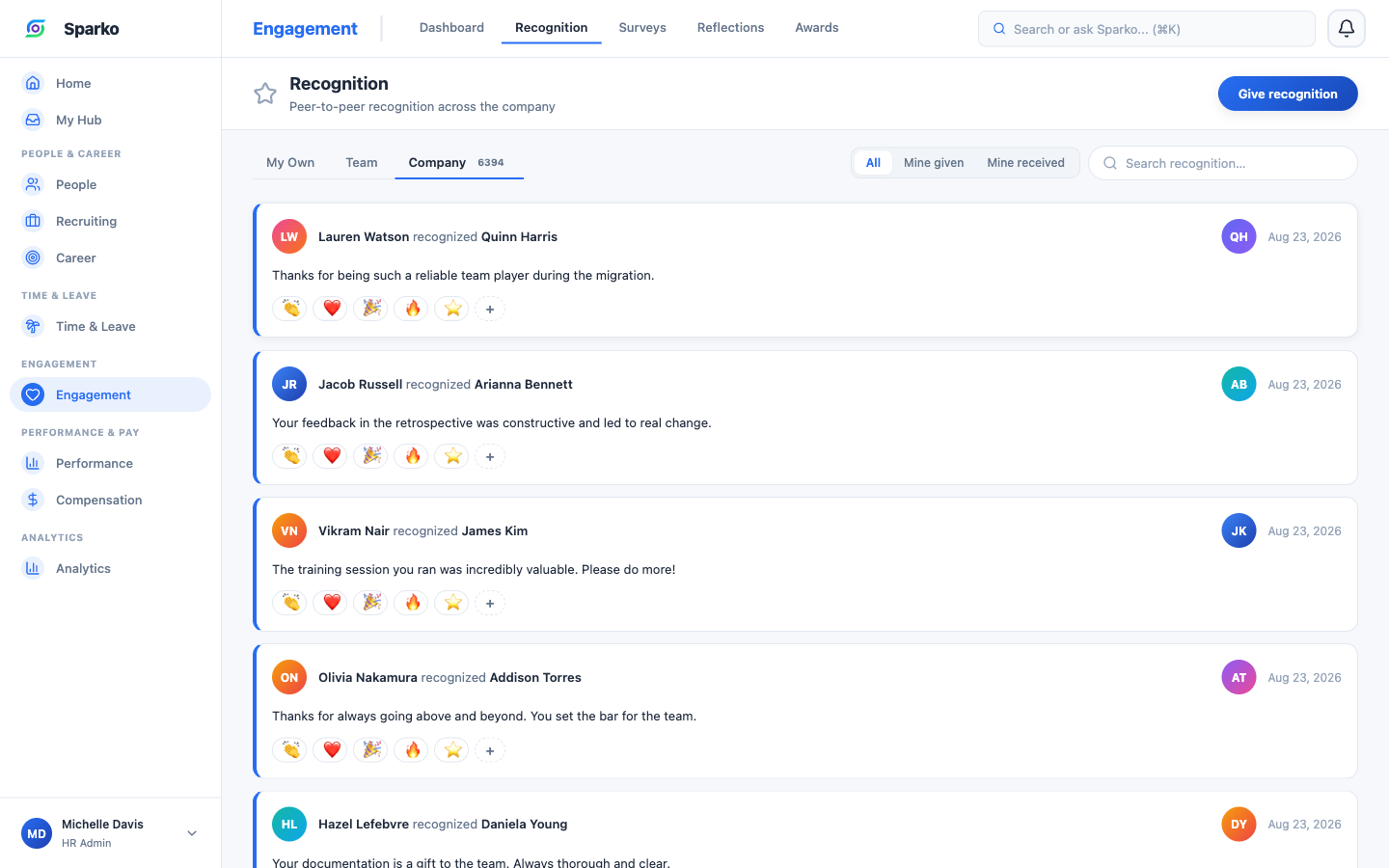Add another reaction to Olivia Nakamura's post
The image size is (1389, 868).
point(490,750)
